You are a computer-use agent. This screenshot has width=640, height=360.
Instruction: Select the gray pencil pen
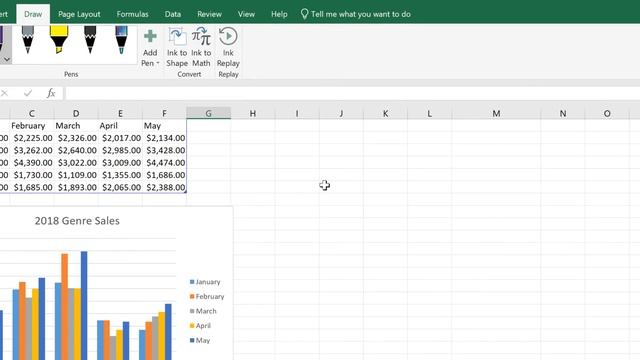(x=28, y=40)
